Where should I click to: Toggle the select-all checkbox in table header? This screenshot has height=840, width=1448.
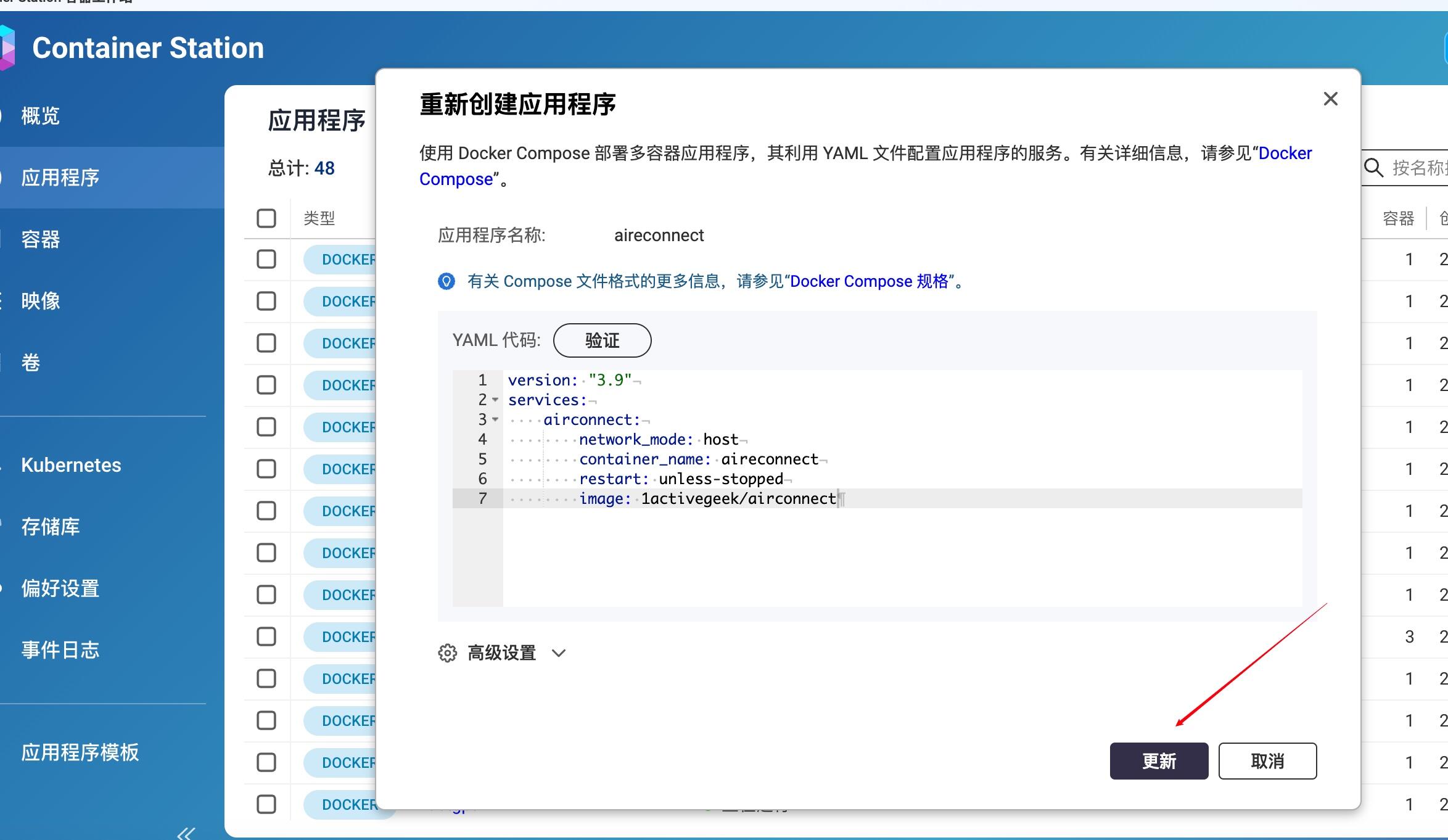pyautogui.click(x=266, y=218)
